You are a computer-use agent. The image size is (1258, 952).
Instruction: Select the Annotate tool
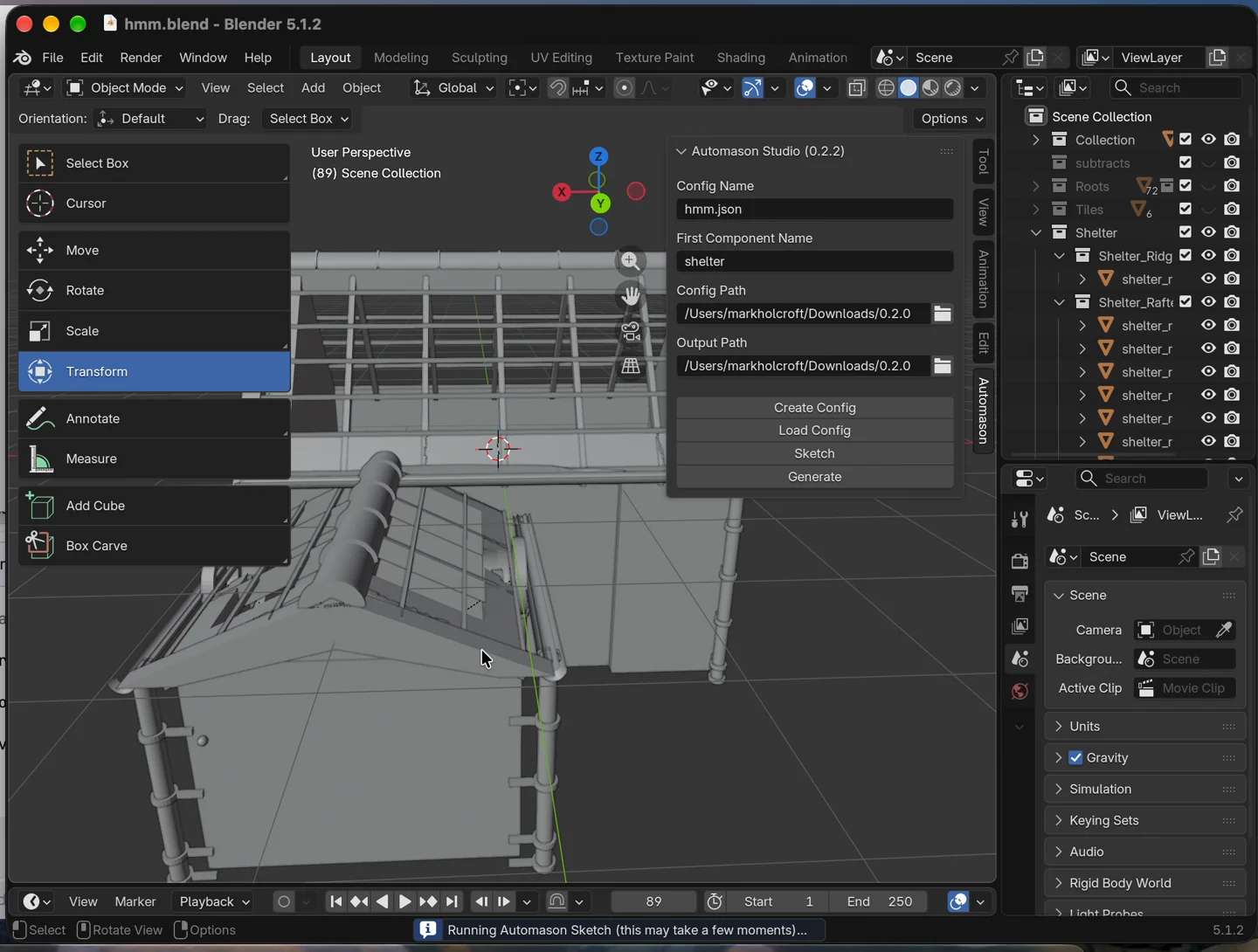154,418
